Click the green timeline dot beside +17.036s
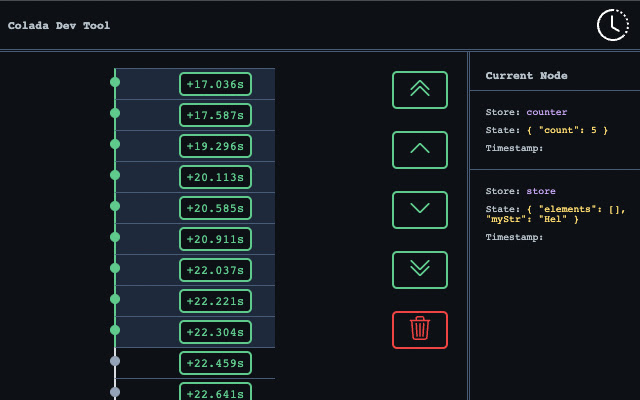This screenshot has height=400, width=640. (x=115, y=82)
